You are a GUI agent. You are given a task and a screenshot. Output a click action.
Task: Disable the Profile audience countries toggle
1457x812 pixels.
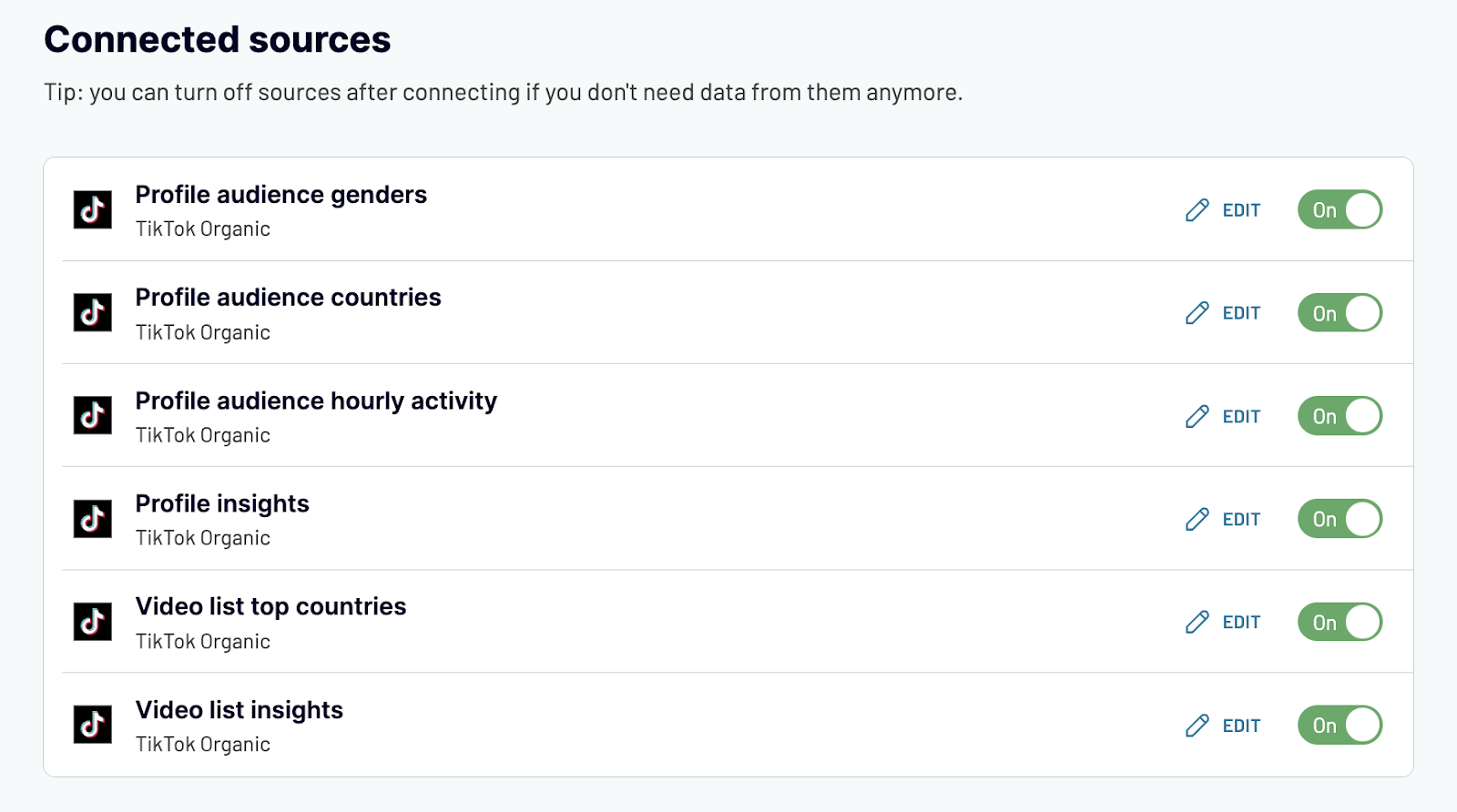1340,312
